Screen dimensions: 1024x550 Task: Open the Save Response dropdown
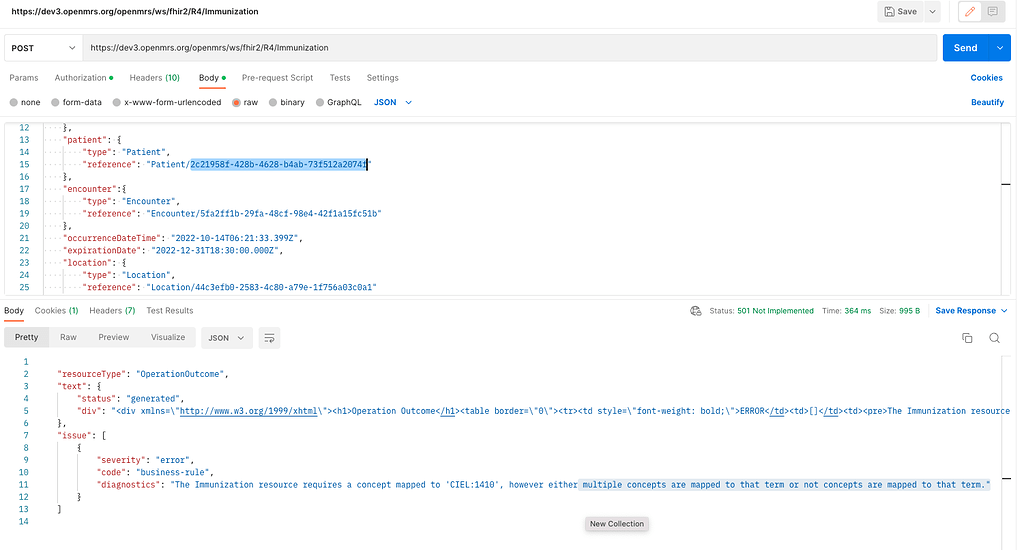[x=971, y=311]
